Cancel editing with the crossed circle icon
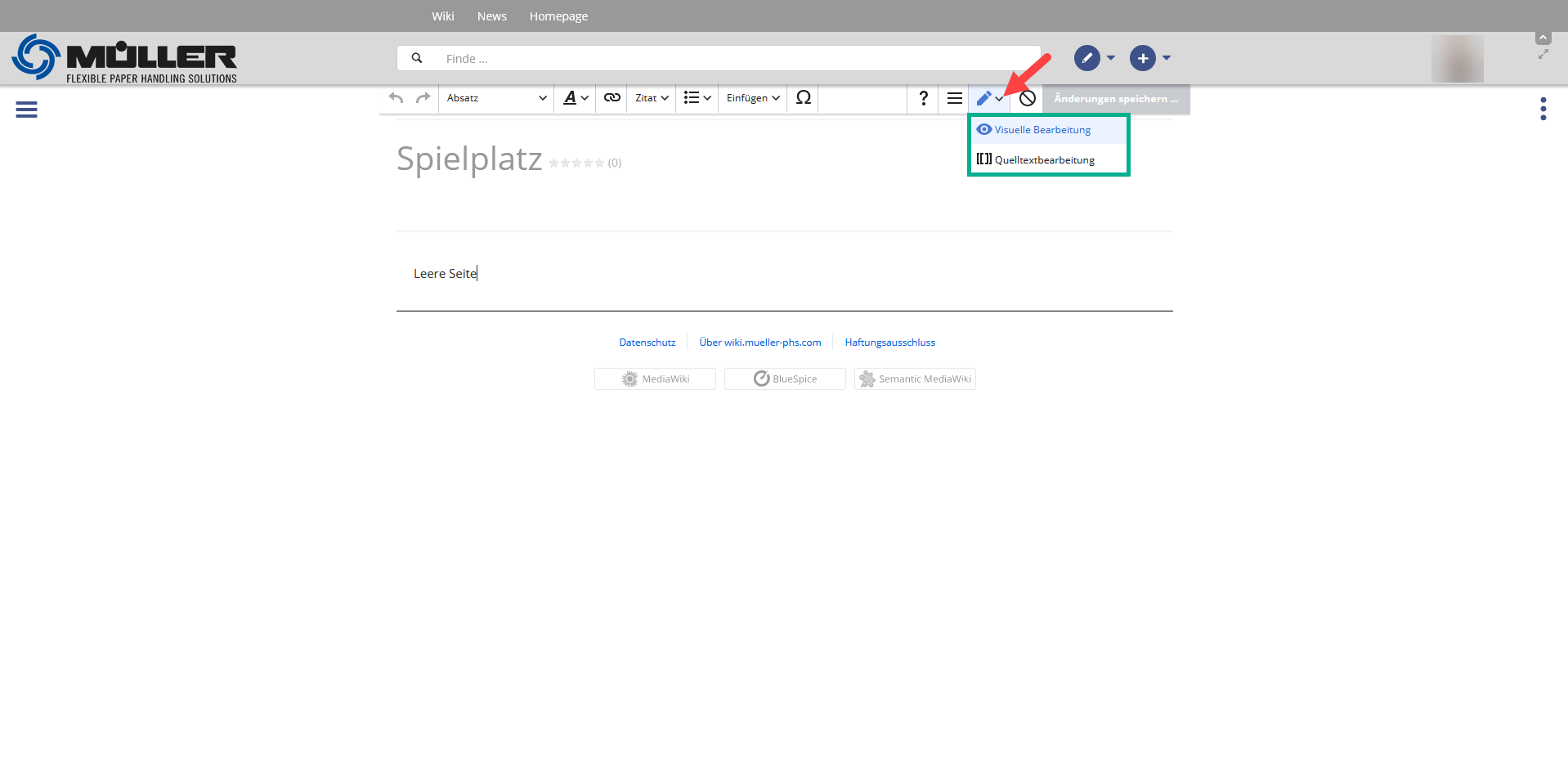Viewport: 1568px width, 757px height. click(1028, 98)
